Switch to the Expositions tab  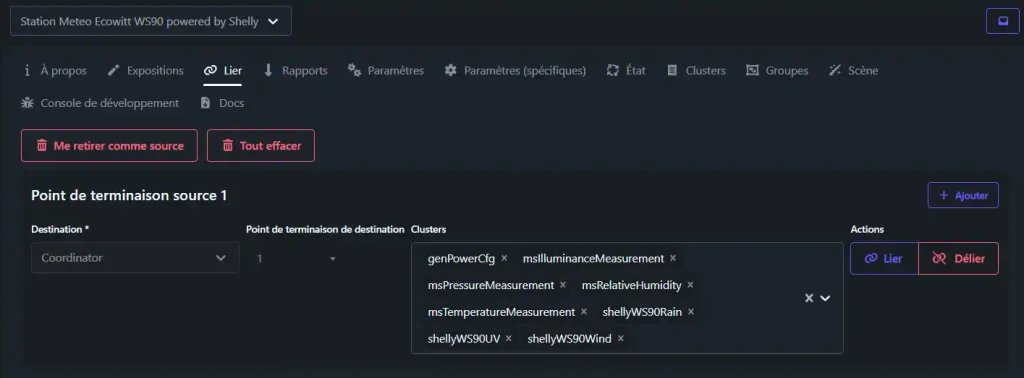(145, 71)
